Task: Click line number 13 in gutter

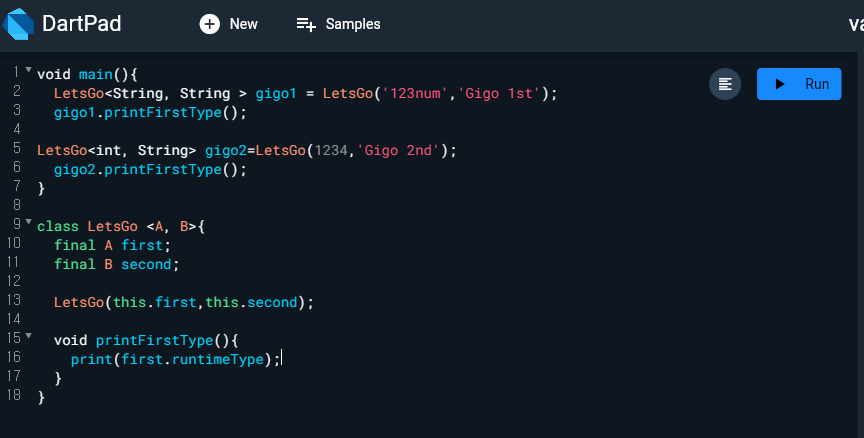Action: (x=14, y=300)
